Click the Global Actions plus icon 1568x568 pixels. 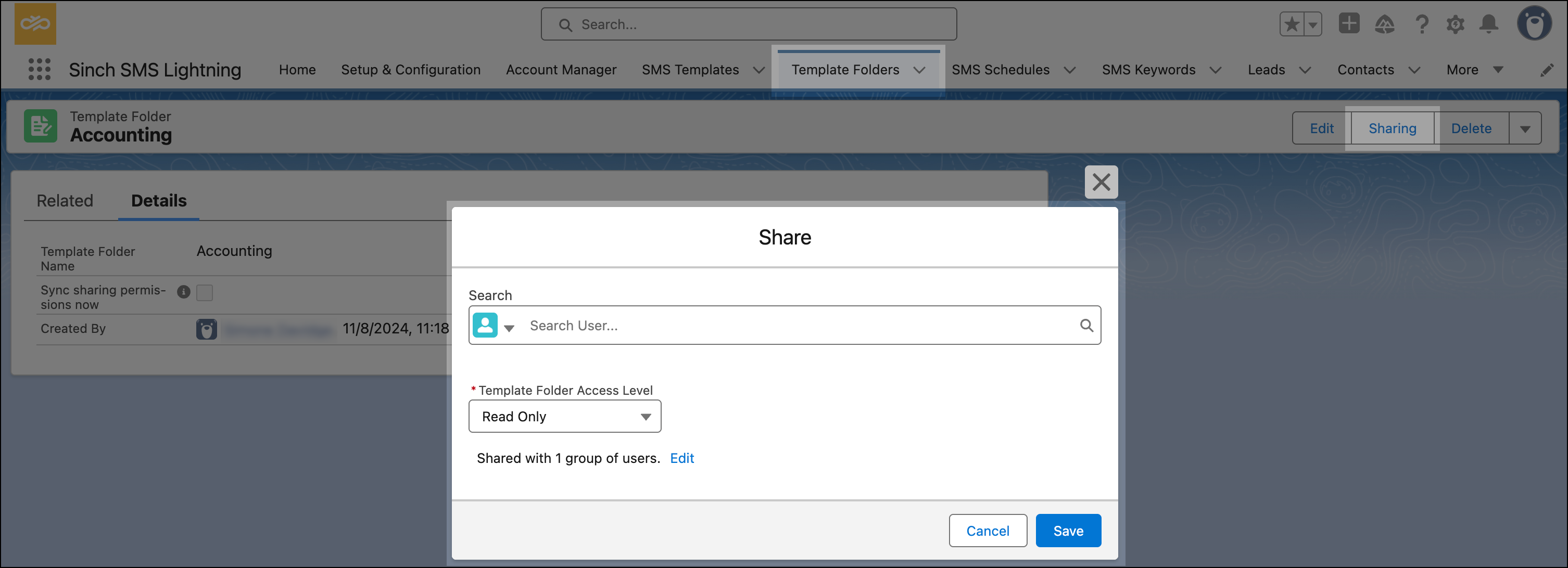1349,24
